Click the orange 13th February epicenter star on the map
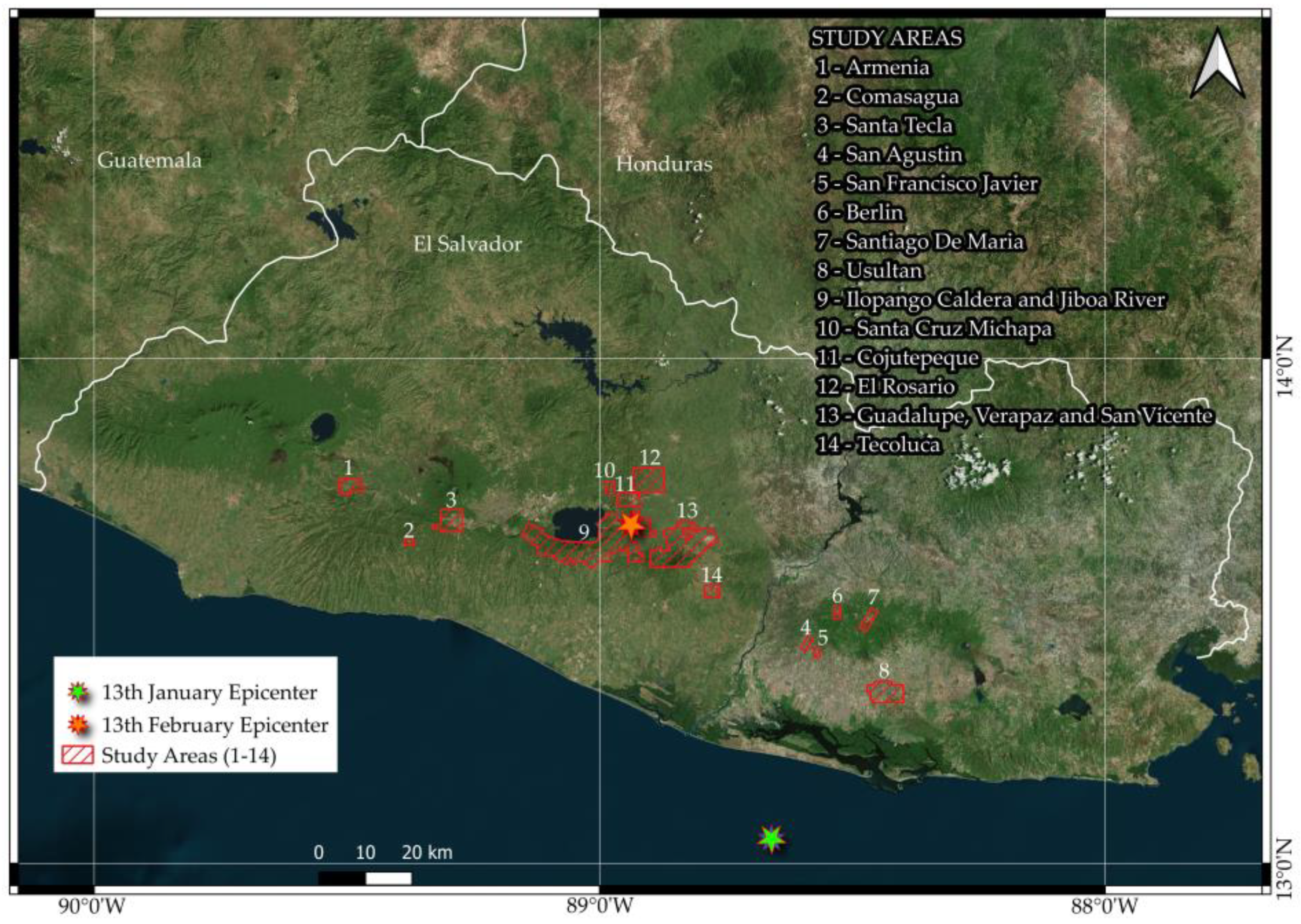The height and width of the screenshot is (924, 1301). click(x=631, y=525)
